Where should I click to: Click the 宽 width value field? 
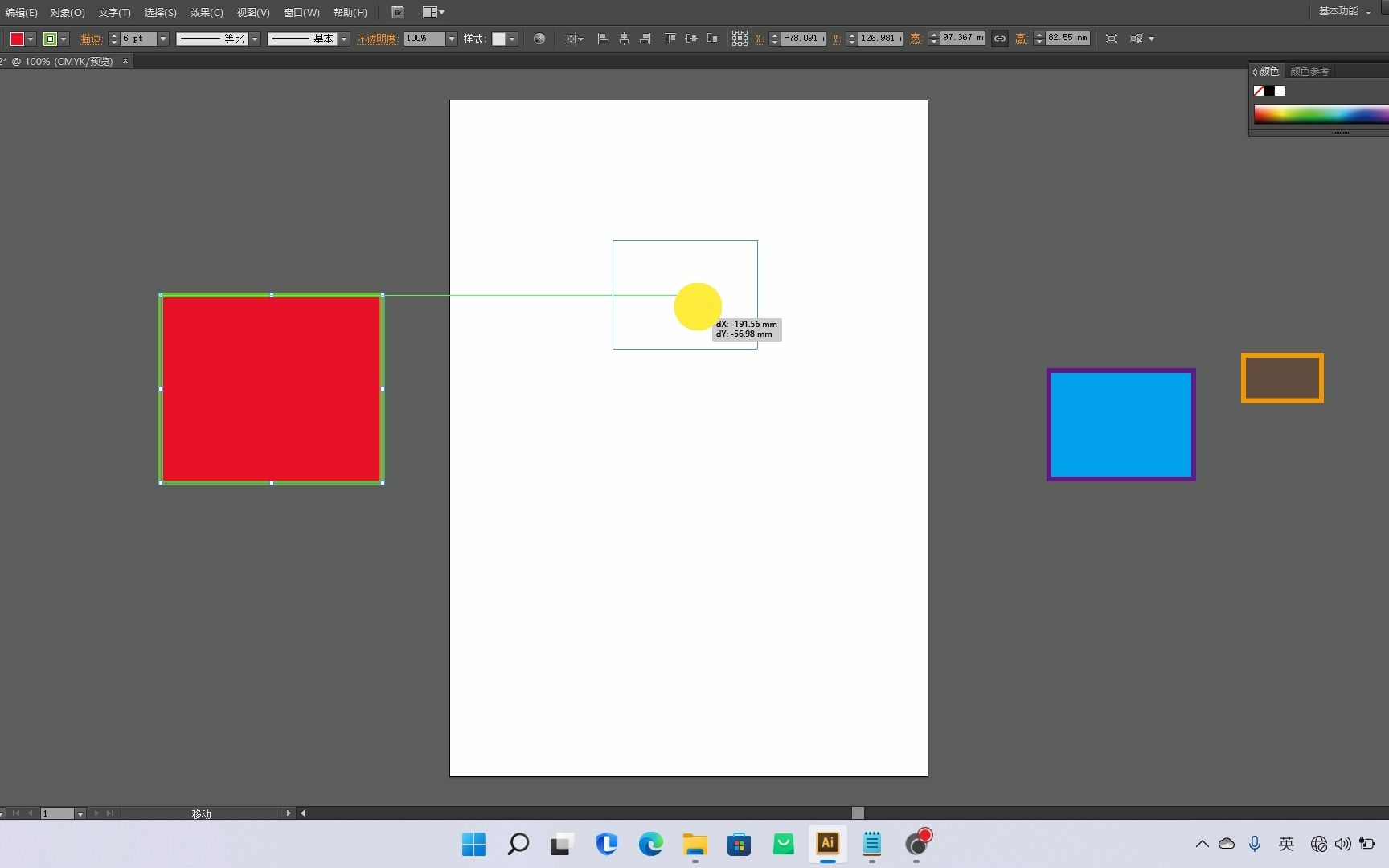click(x=962, y=39)
